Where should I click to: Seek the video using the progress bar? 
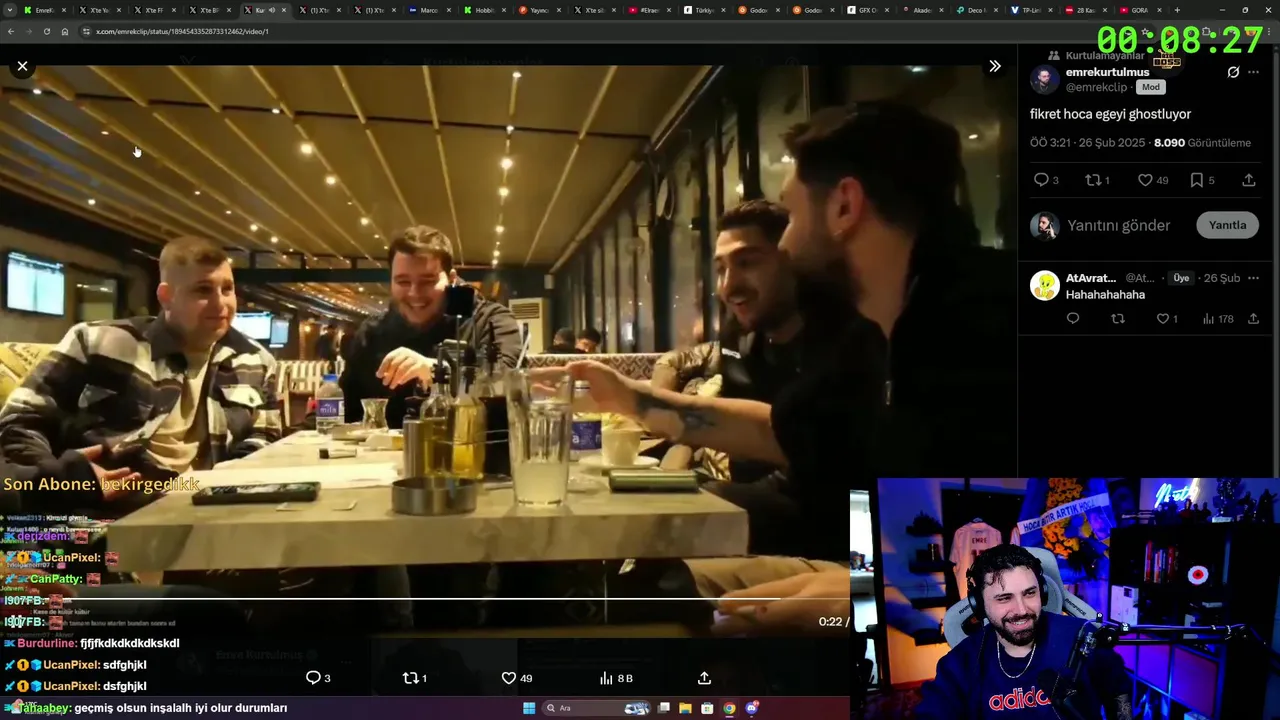(424, 599)
